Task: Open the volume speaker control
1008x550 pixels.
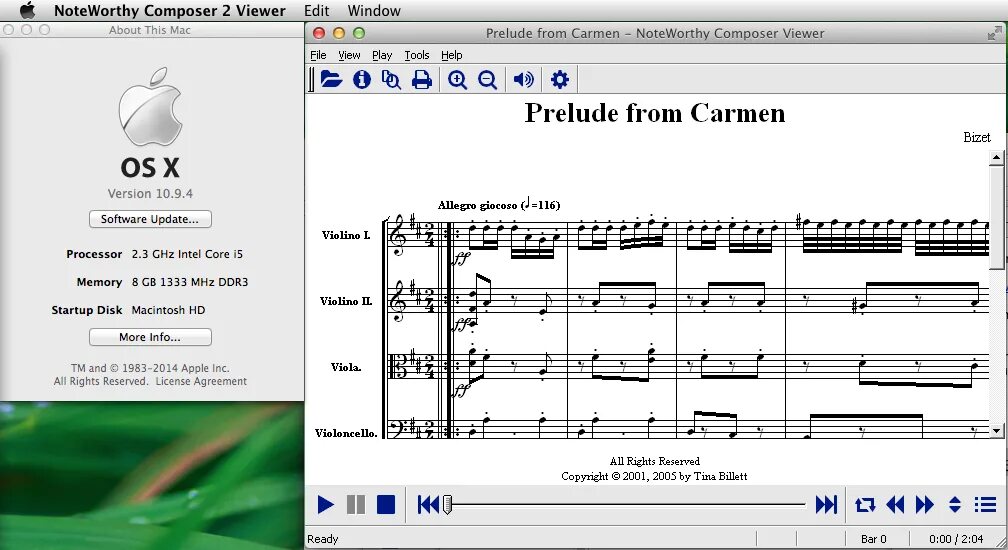Action: tap(523, 79)
